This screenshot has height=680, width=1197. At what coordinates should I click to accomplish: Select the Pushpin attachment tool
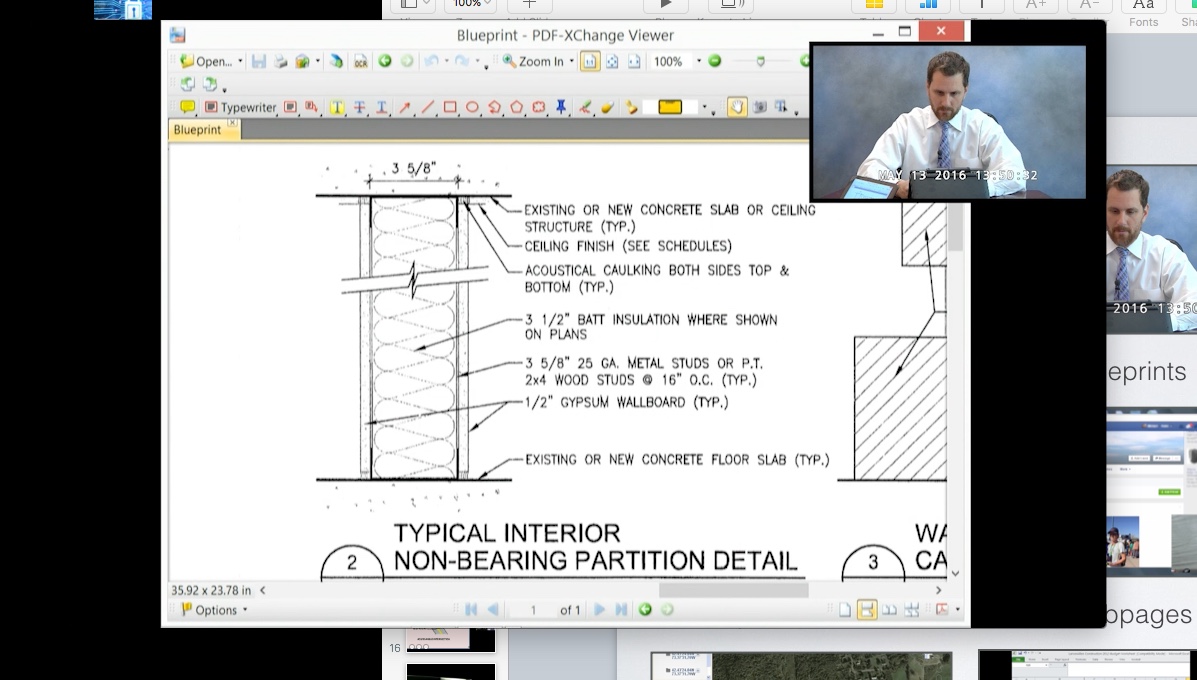coord(561,107)
